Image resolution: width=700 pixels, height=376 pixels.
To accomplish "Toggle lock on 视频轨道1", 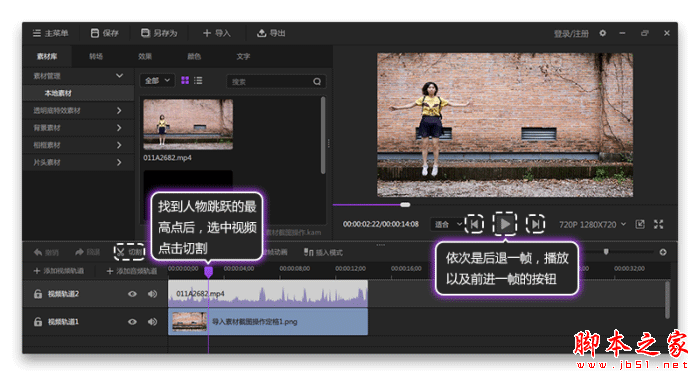I will (x=38, y=322).
